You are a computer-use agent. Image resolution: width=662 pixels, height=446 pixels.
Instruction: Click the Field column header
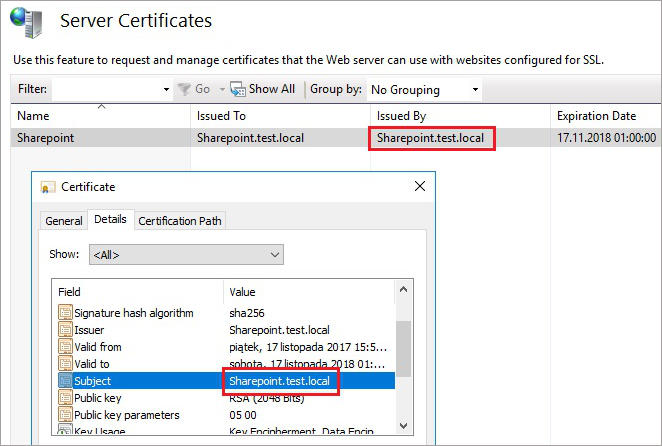coord(138,292)
